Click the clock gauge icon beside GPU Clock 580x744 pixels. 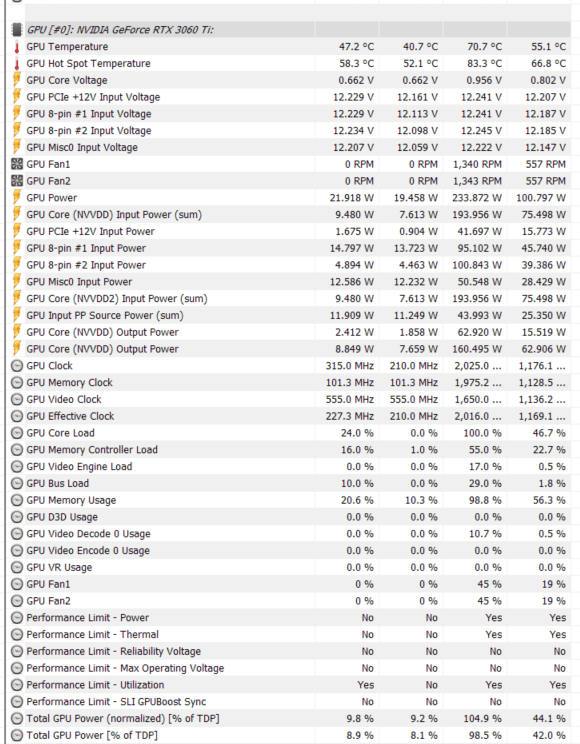click(17, 366)
